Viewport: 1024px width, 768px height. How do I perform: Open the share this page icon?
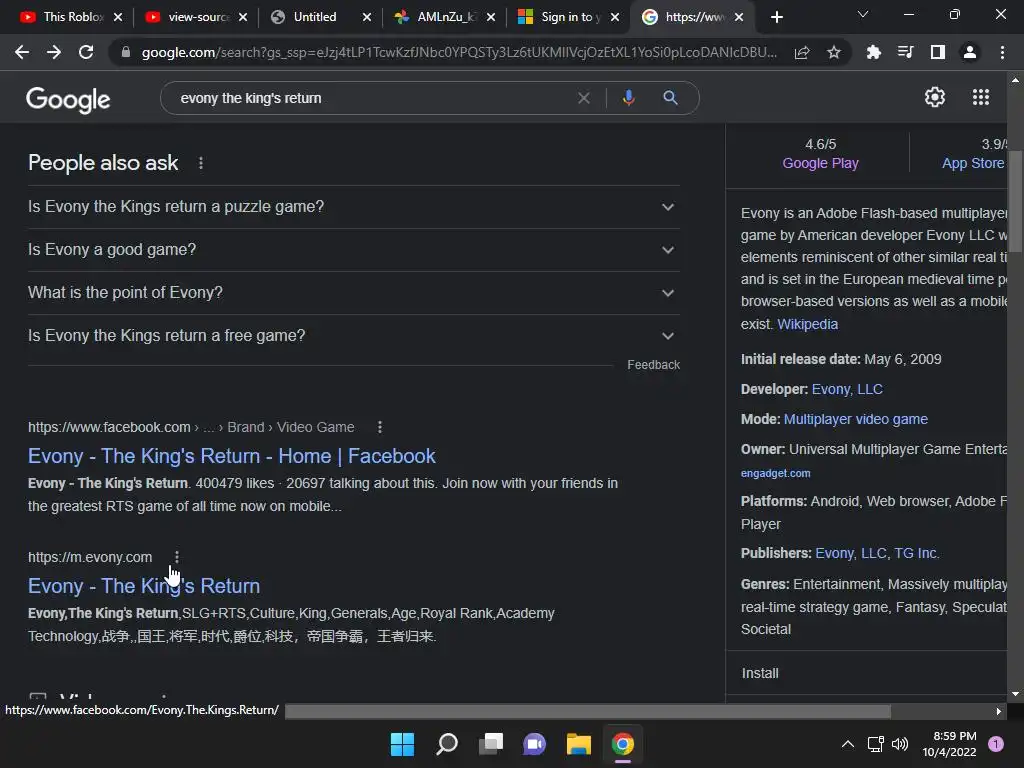tap(802, 52)
